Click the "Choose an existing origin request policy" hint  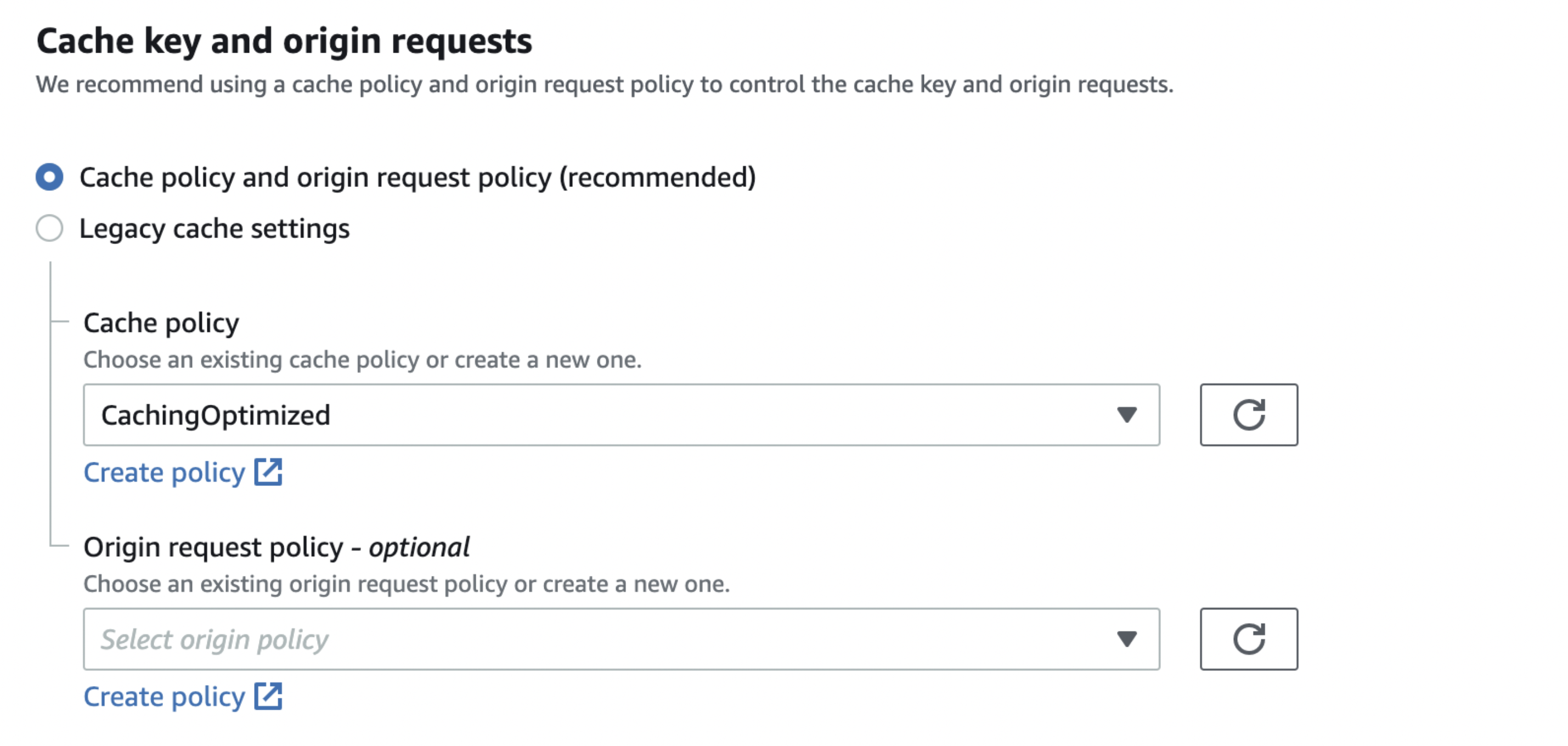406,584
